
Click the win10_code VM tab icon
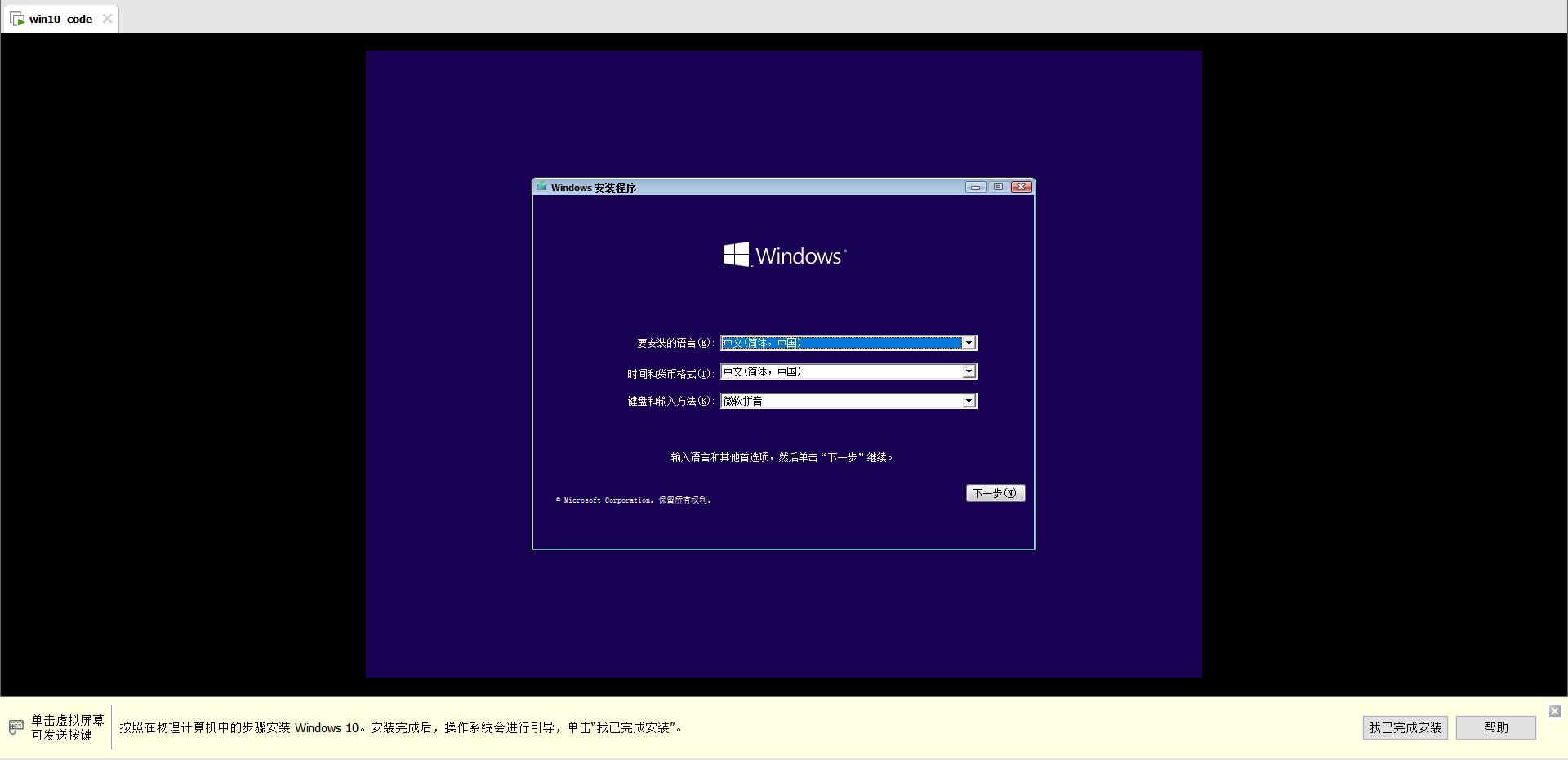coord(17,19)
